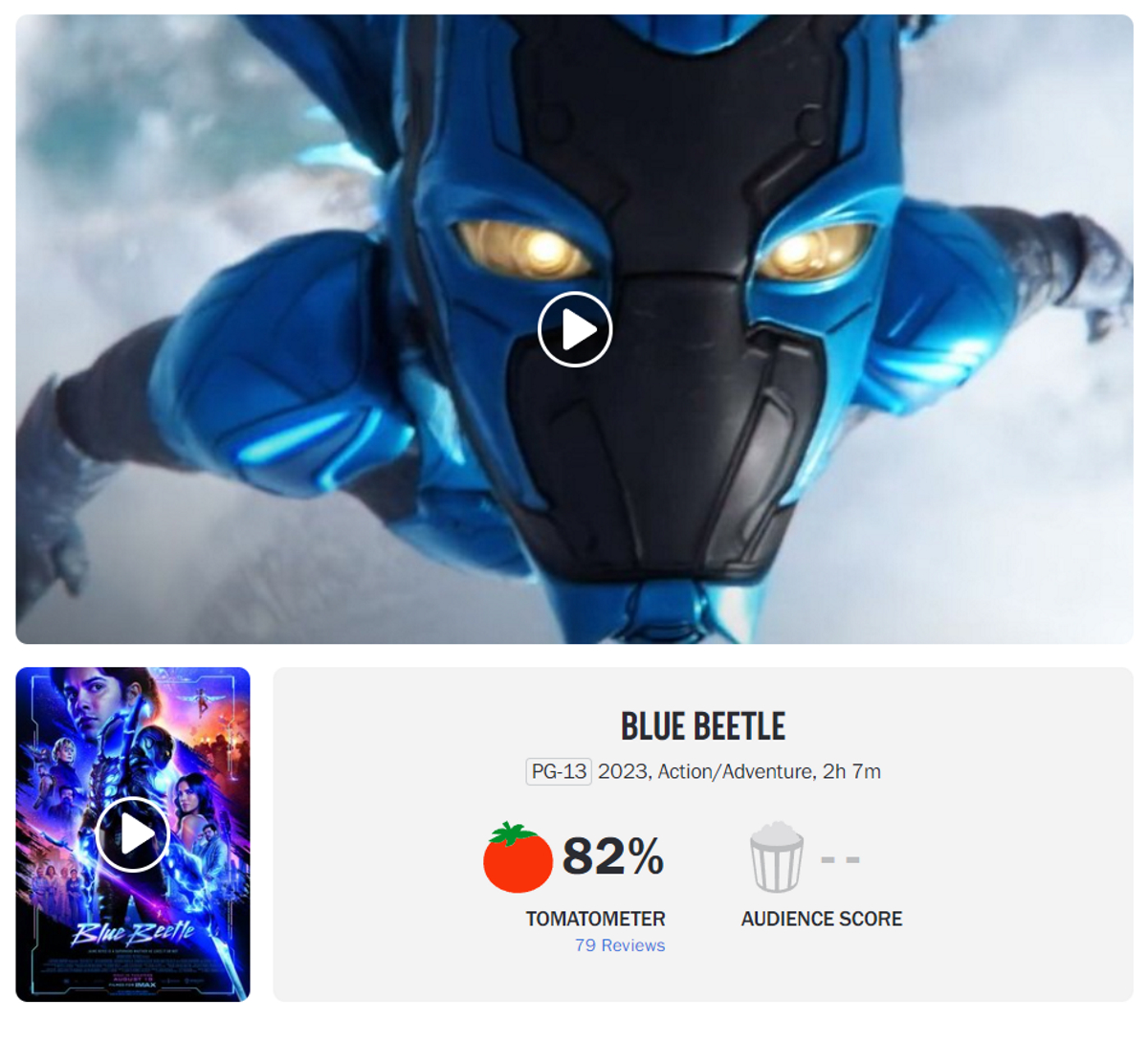This screenshot has width=1148, height=1043.
Task: Start video from the poster play button
Action: pos(133,834)
